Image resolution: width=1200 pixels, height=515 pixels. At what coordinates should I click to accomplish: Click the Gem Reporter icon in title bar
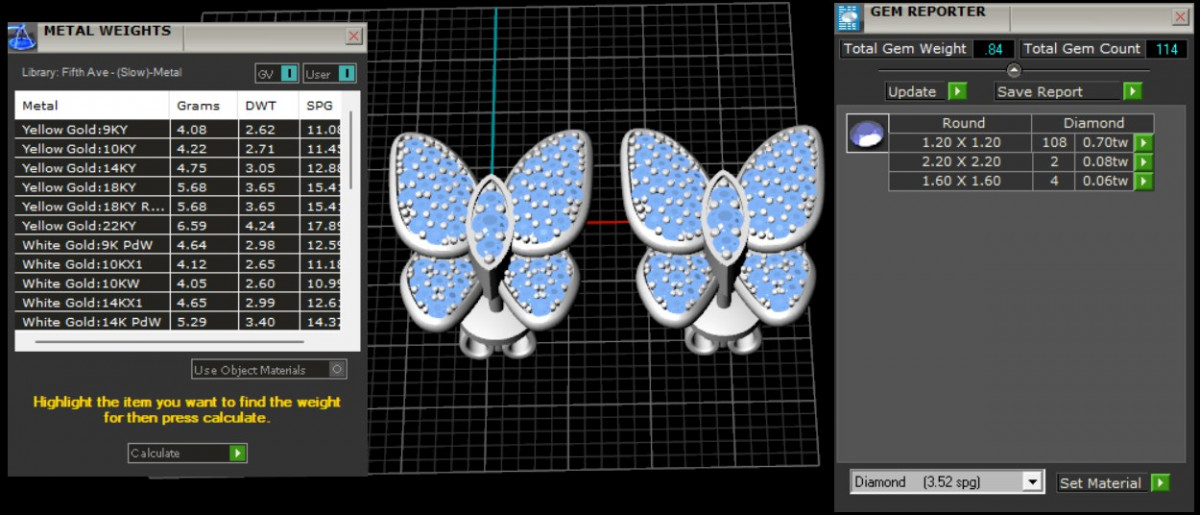(x=849, y=18)
